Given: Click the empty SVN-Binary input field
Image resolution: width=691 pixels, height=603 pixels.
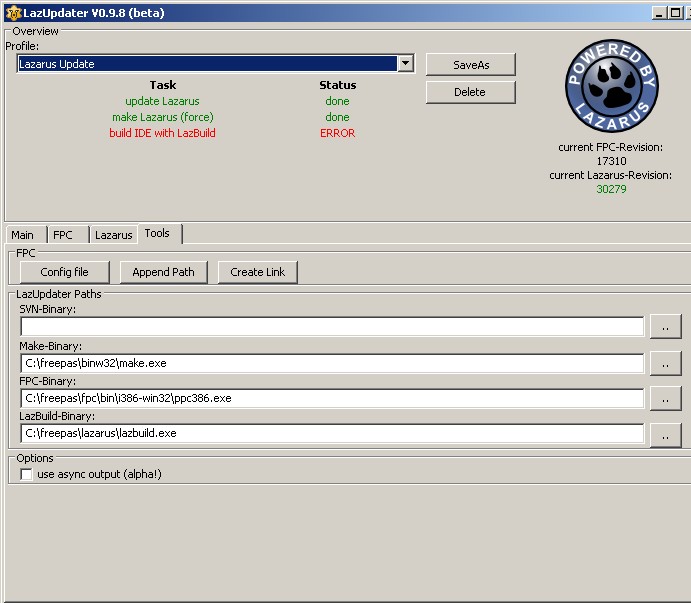Looking at the screenshot, I should coord(331,326).
